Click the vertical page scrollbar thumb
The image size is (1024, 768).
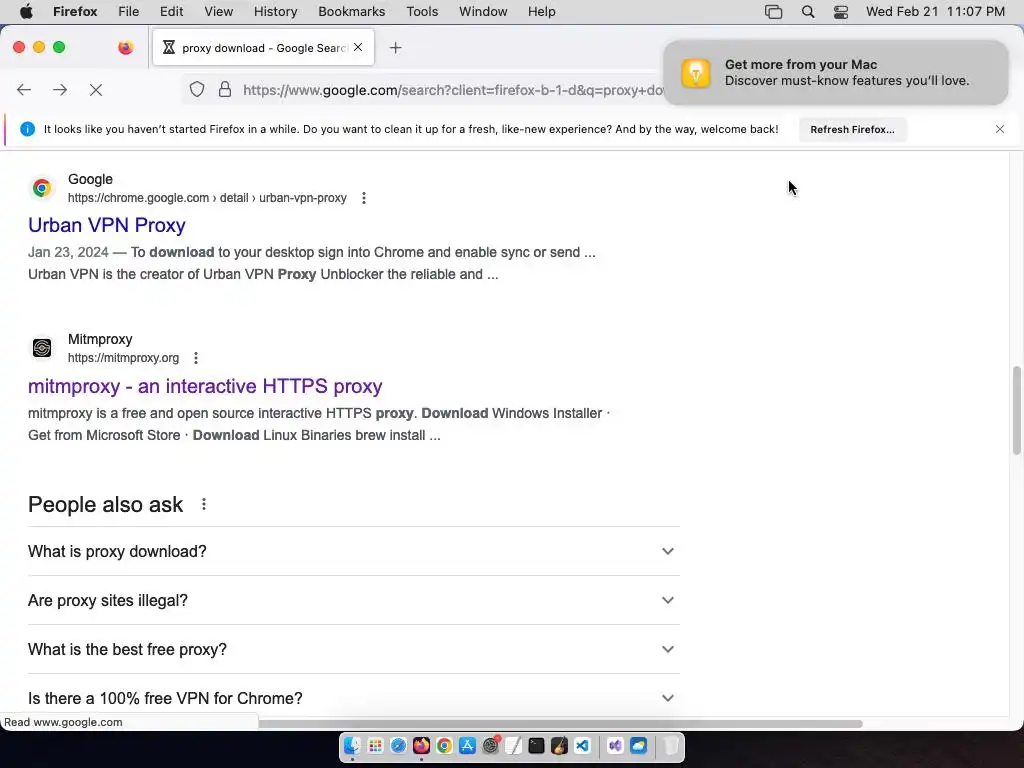click(x=1016, y=410)
